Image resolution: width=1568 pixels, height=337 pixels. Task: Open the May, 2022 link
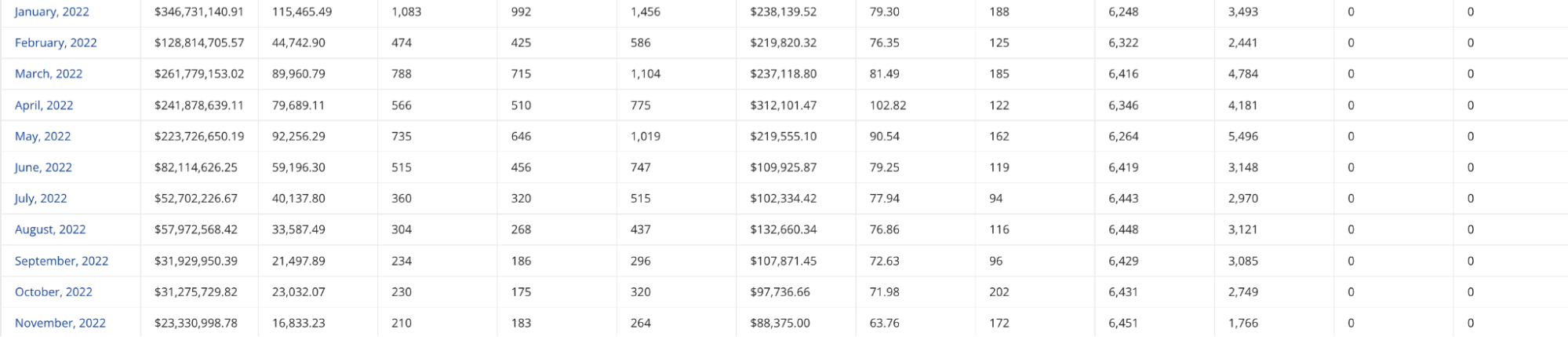click(42, 136)
